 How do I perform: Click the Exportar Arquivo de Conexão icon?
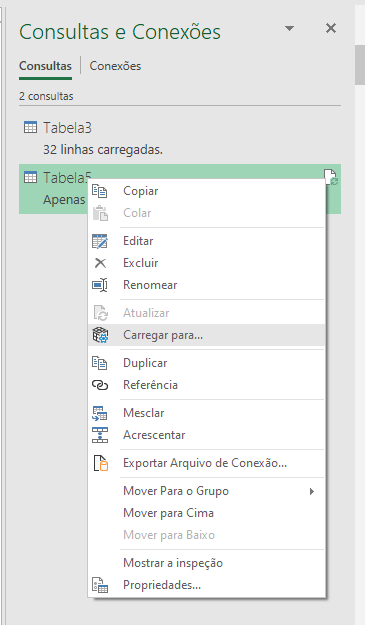point(100,463)
